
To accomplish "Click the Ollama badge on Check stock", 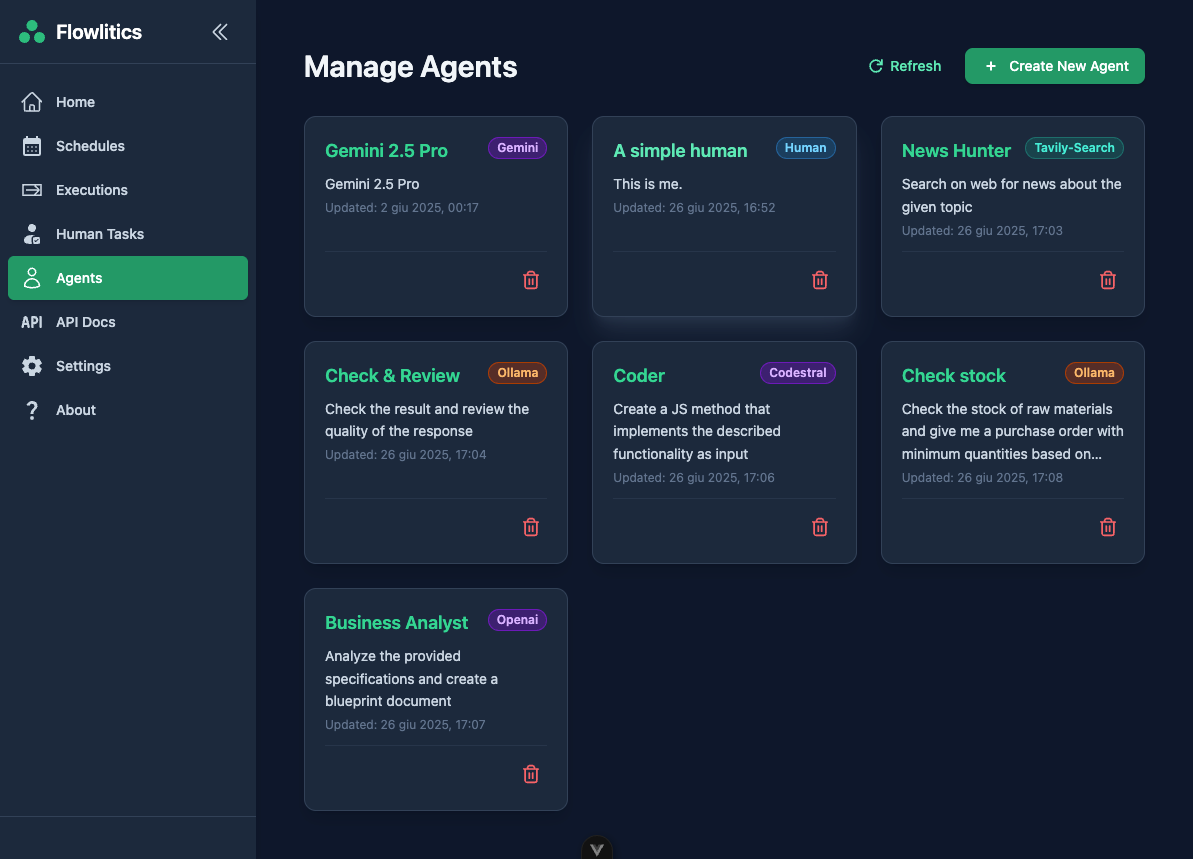I will 1094,373.
